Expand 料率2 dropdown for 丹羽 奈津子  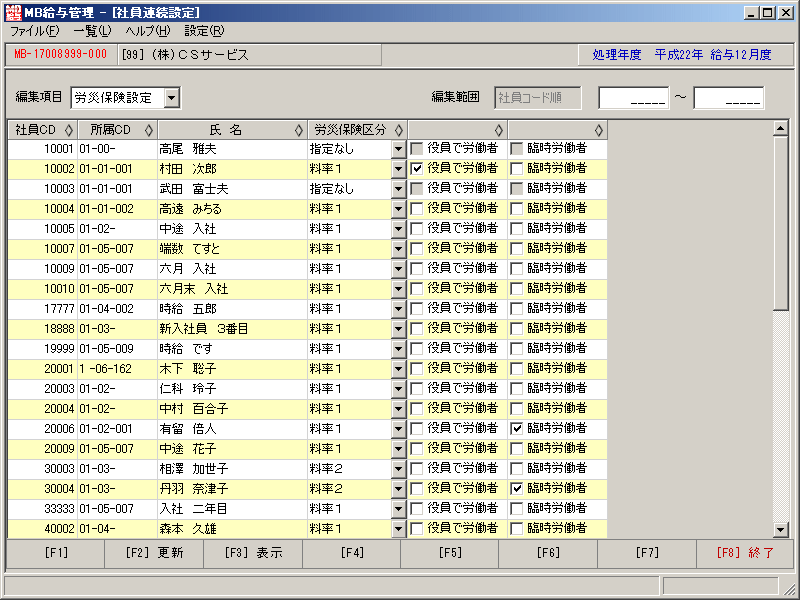(x=398, y=489)
